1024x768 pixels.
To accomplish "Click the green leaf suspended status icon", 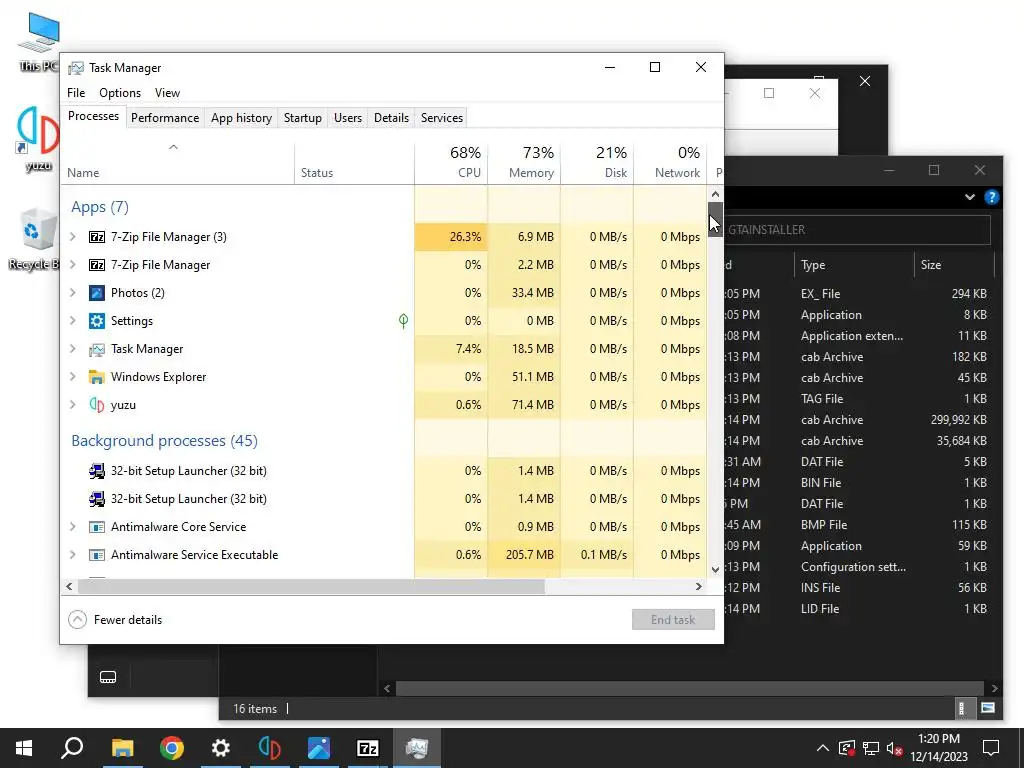I will point(404,321).
